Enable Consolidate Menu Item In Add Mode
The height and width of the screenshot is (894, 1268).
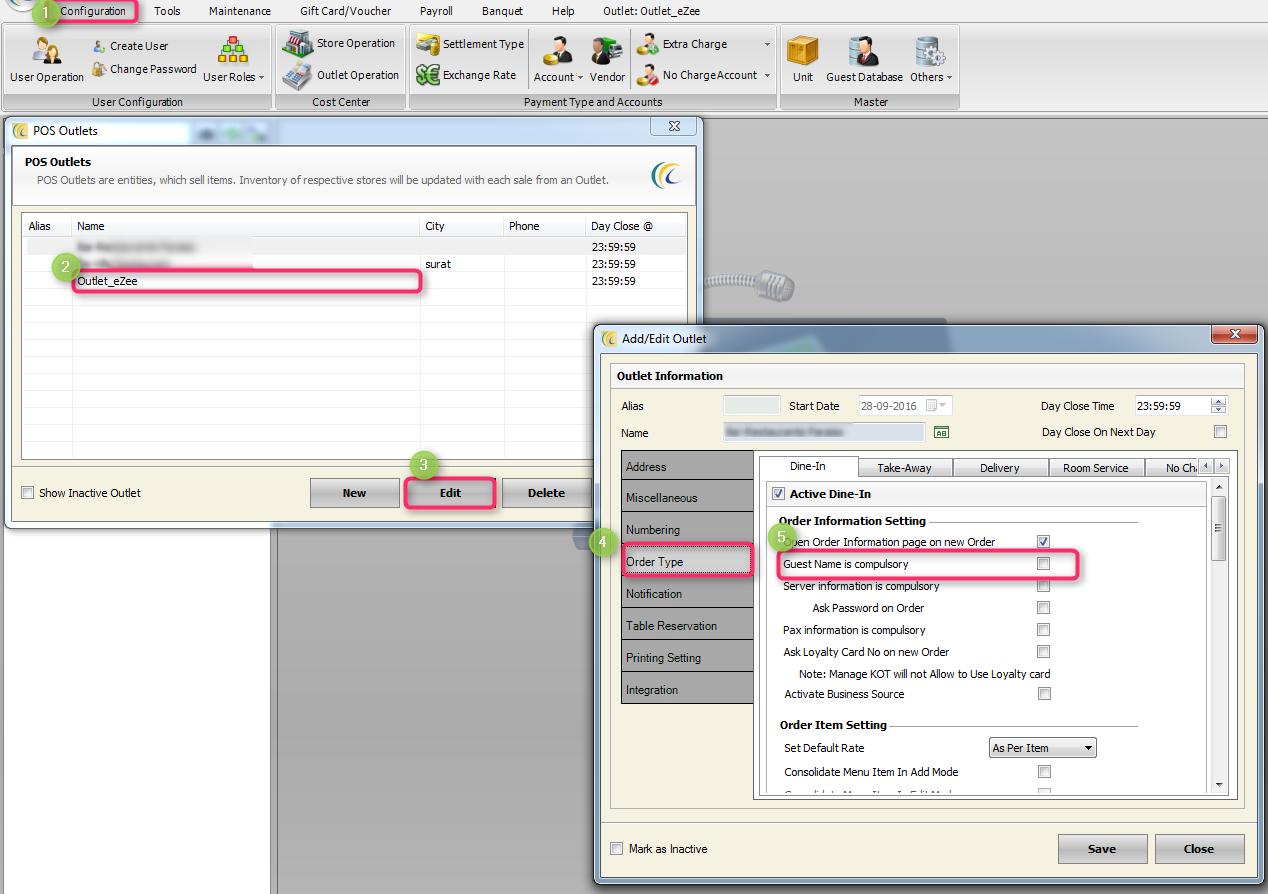[x=1043, y=772]
